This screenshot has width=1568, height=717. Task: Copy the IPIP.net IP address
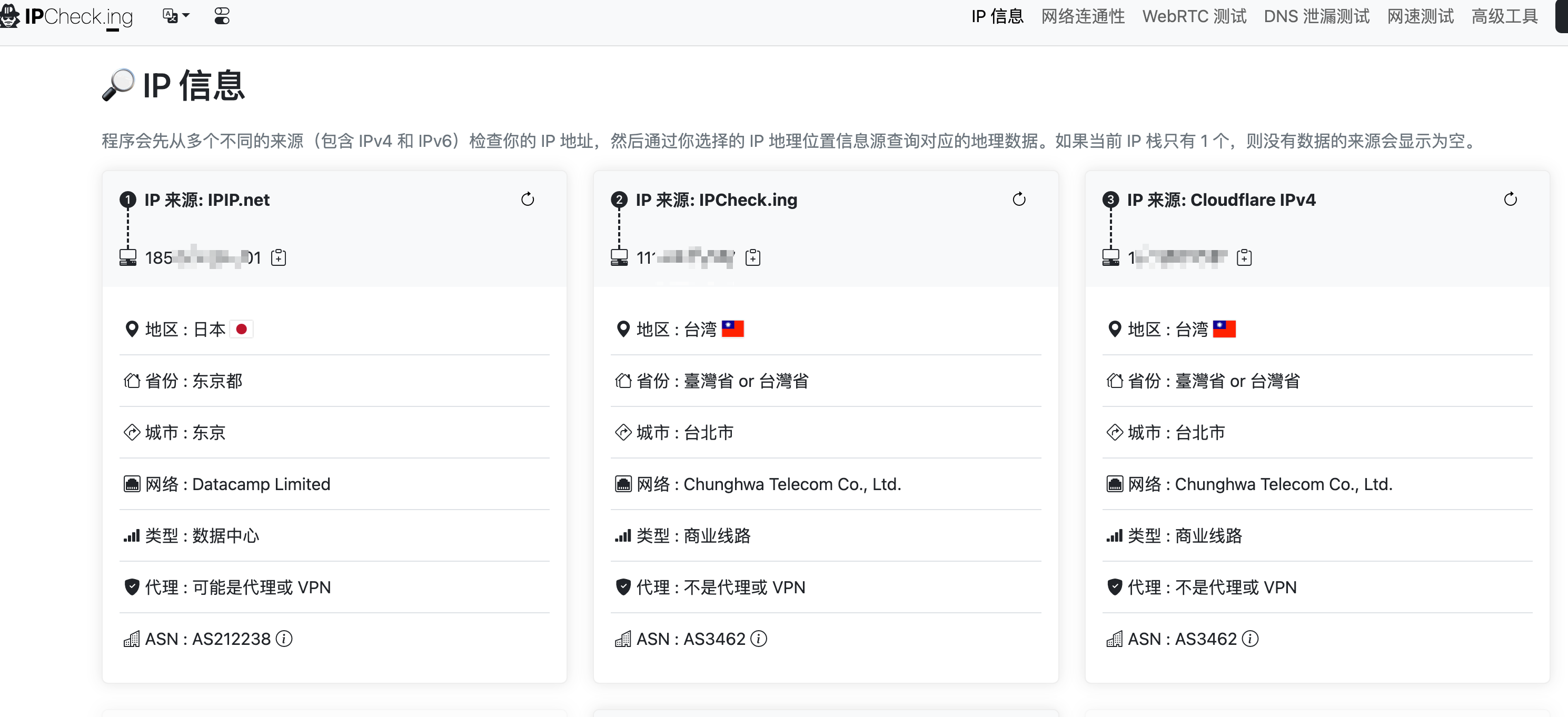click(x=278, y=257)
